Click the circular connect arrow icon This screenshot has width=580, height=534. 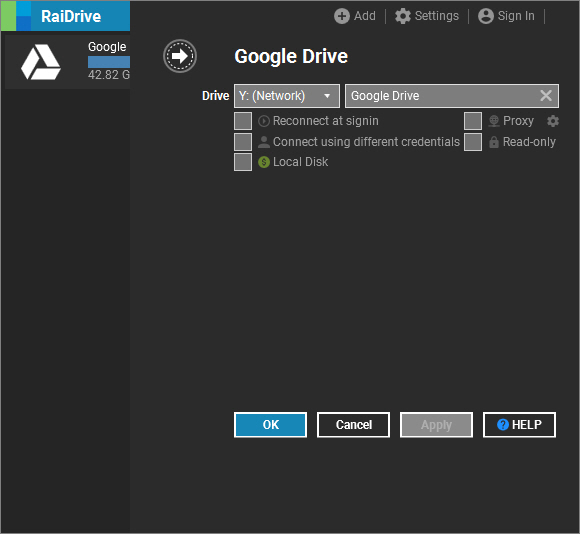click(x=180, y=56)
